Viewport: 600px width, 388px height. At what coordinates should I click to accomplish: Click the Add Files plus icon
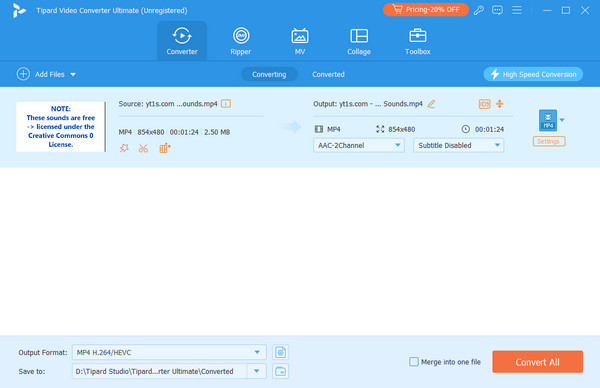tap(23, 74)
